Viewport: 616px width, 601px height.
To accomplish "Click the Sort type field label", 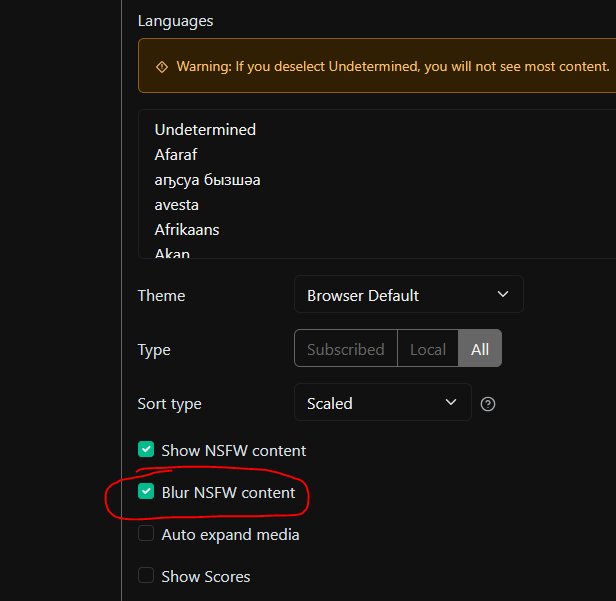I will [169, 404].
